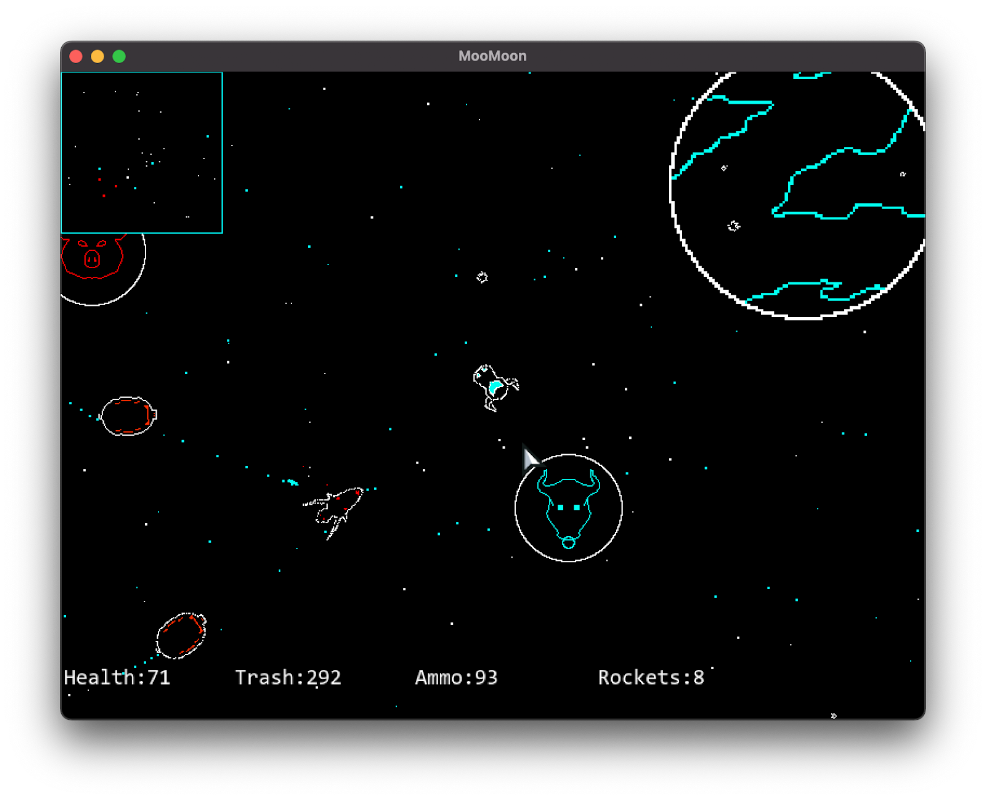
Task: Click the largest asteroid overlapping the planet
Action: [x=733, y=226]
